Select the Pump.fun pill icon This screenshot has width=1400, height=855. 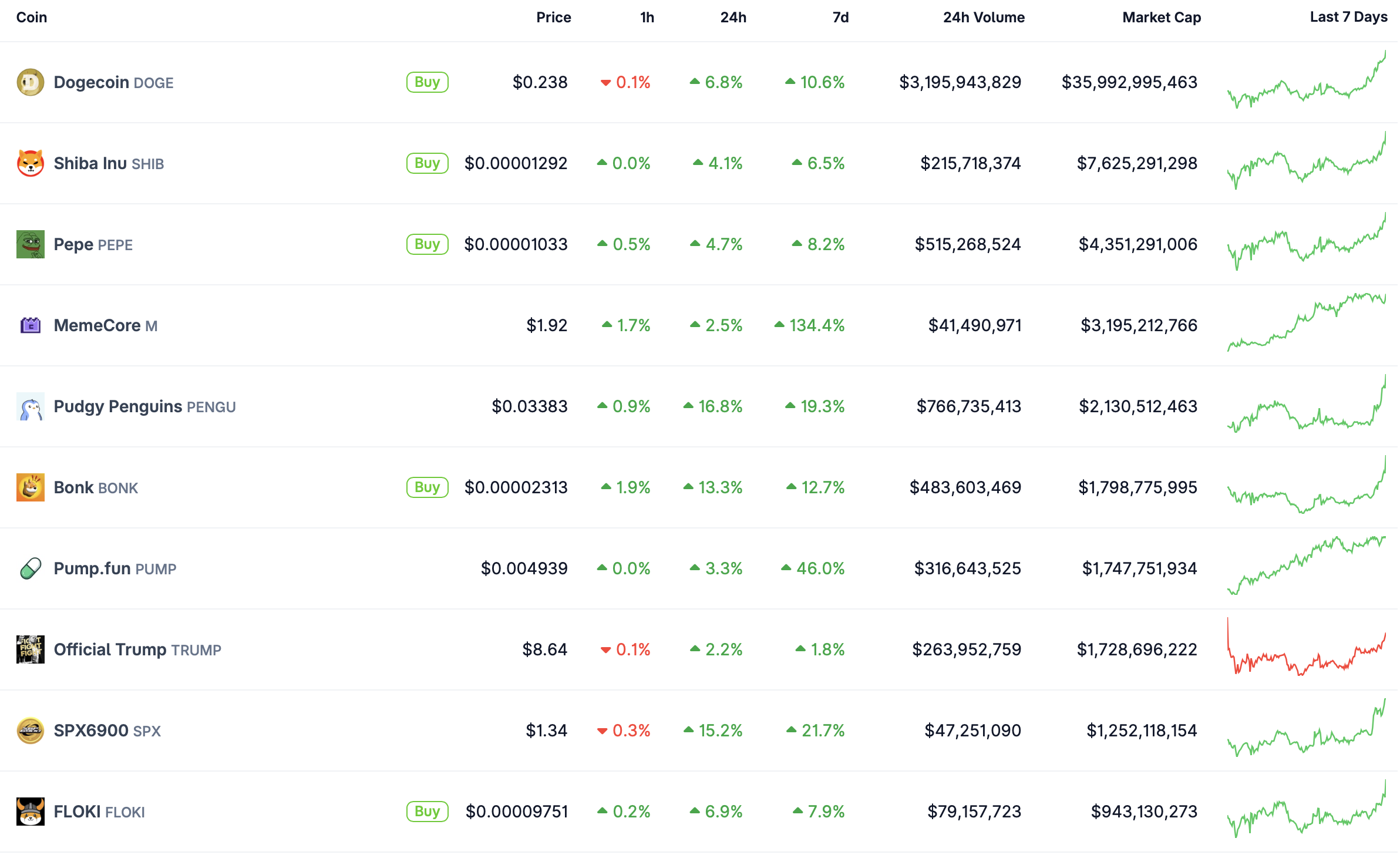click(x=31, y=568)
